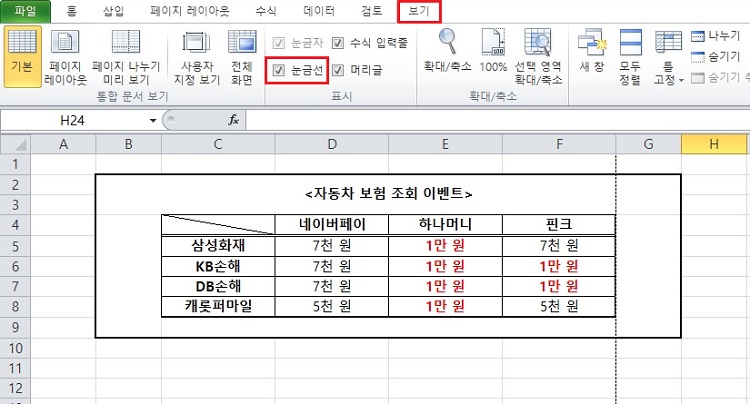Toggle the 수식 입력줄 checkbox
The height and width of the screenshot is (404, 750).
tap(338, 43)
